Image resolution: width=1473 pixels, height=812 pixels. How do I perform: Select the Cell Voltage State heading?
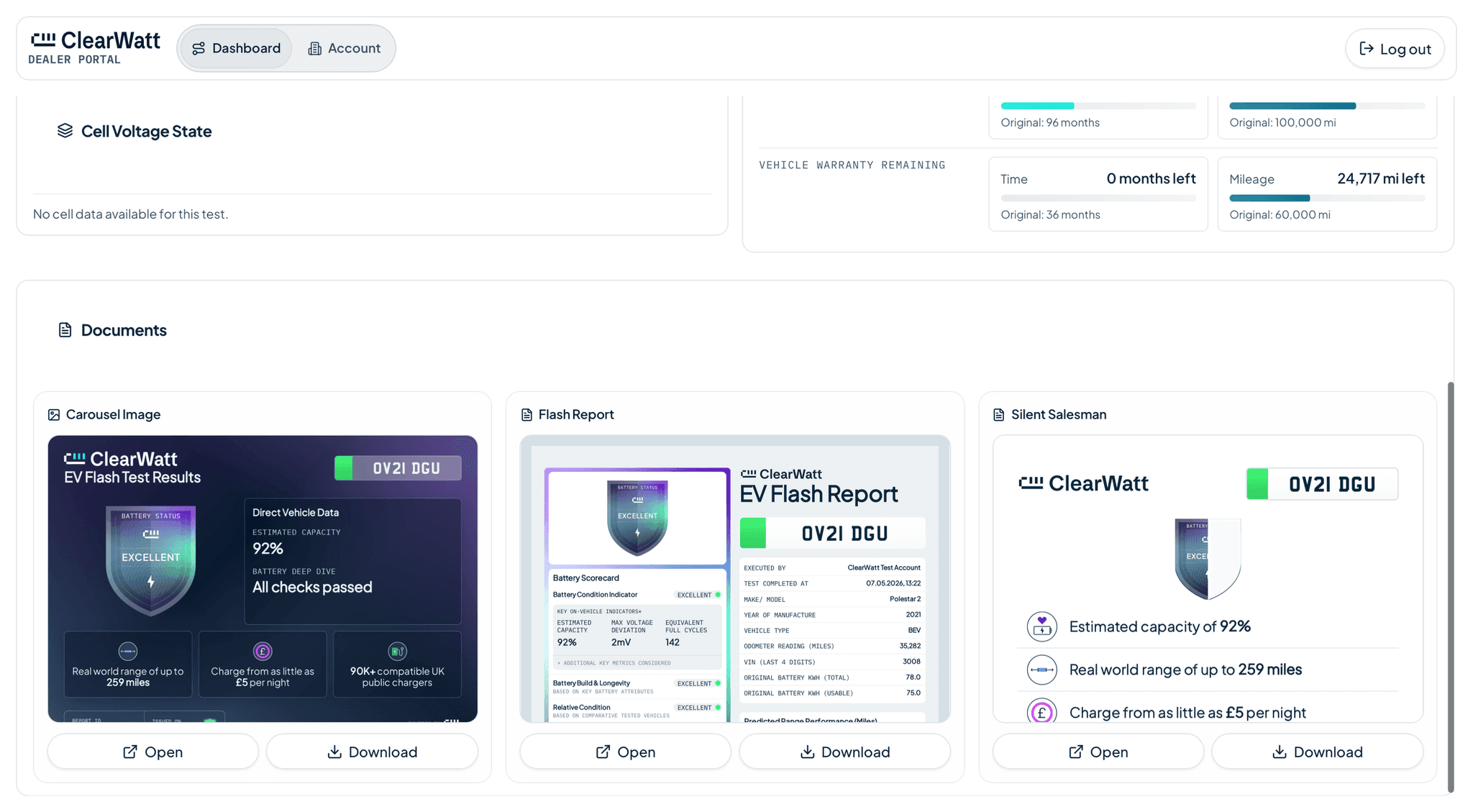pos(146,131)
